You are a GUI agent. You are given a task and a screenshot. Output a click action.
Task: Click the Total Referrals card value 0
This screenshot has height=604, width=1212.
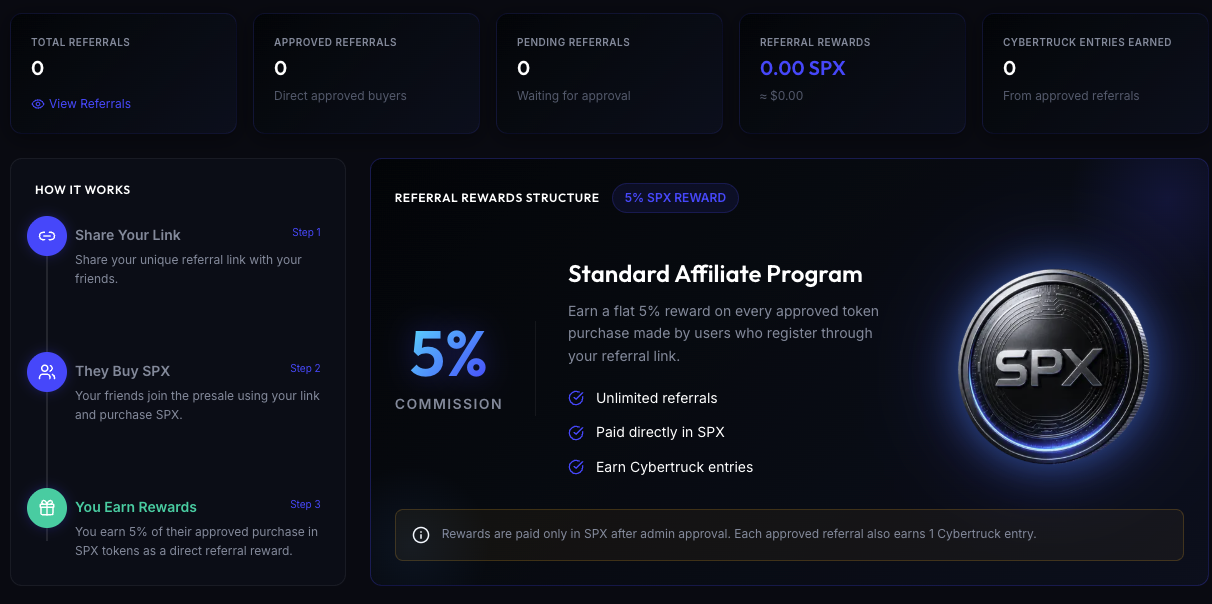pos(37,68)
